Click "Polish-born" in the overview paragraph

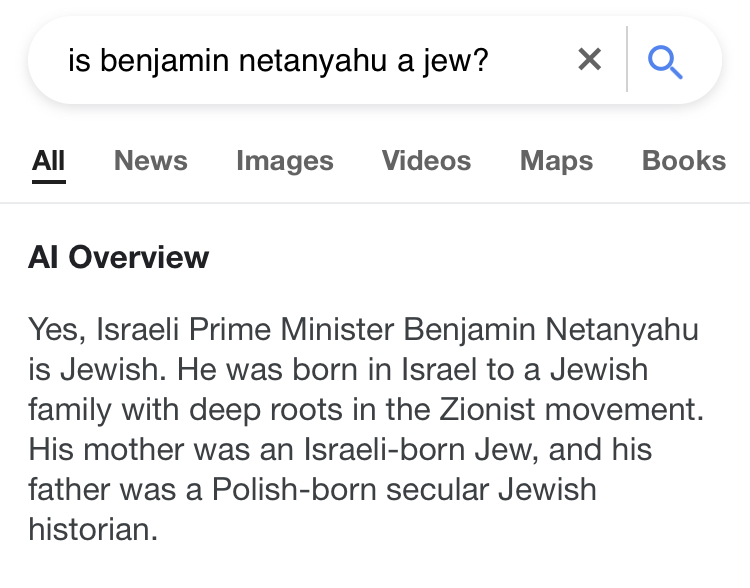[x=294, y=489]
